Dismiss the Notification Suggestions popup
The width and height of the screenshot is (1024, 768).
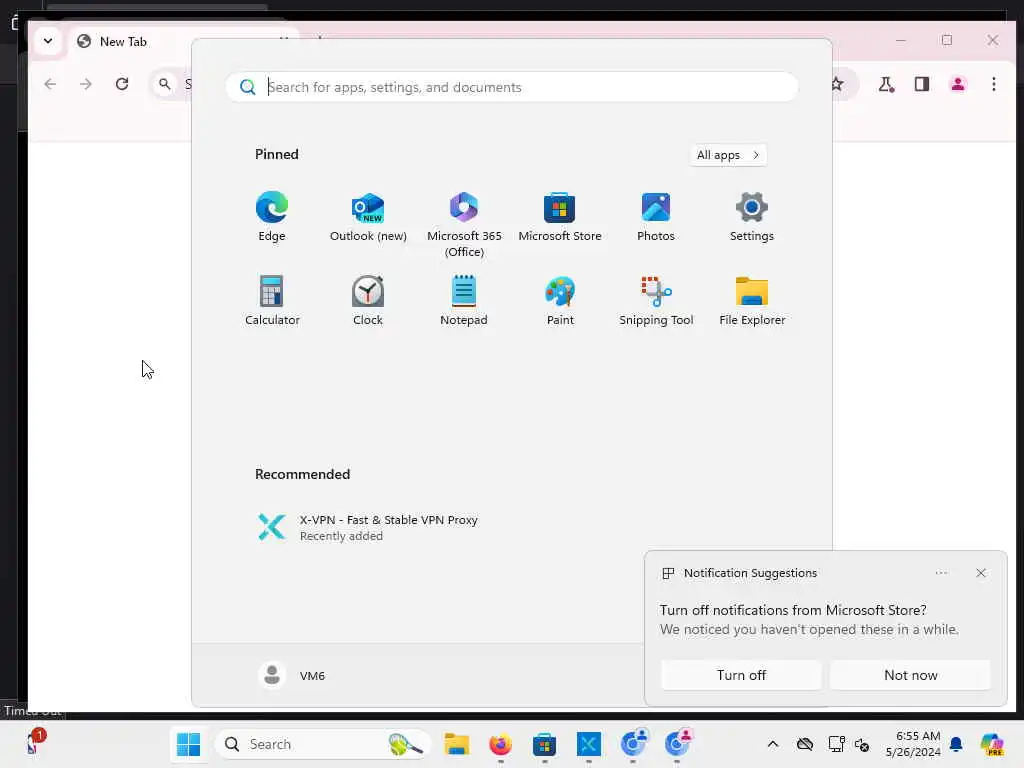980,573
